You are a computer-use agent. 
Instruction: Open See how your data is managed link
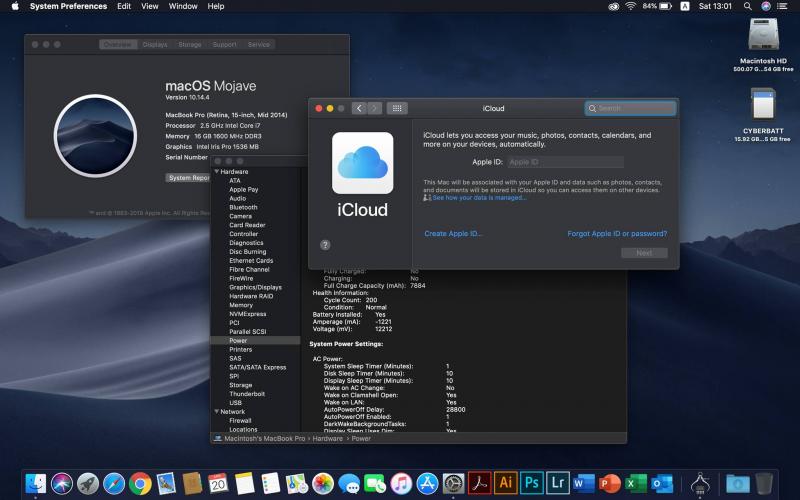pyautogui.click(x=479, y=197)
